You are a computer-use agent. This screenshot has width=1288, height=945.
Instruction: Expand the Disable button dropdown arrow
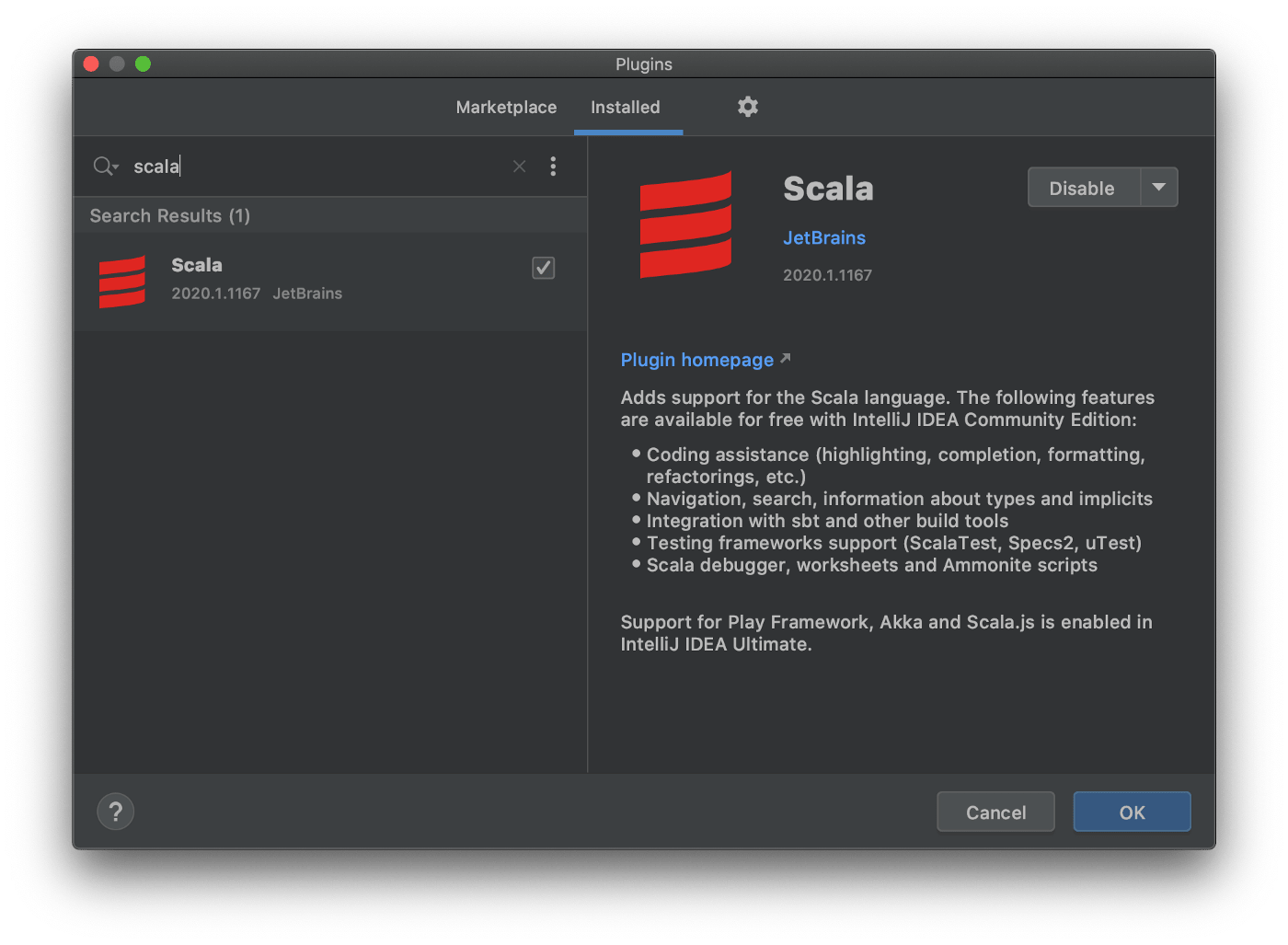pyautogui.click(x=1159, y=188)
